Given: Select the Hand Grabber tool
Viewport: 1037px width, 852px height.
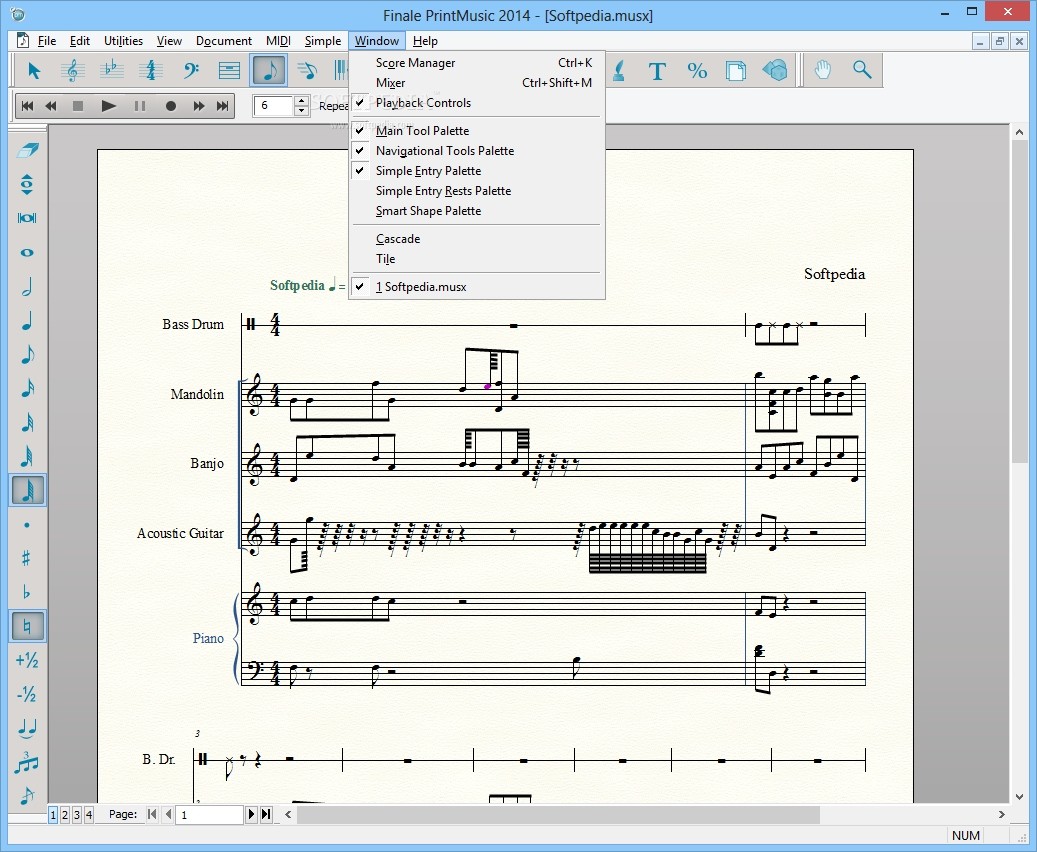Looking at the screenshot, I should pos(823,70).
